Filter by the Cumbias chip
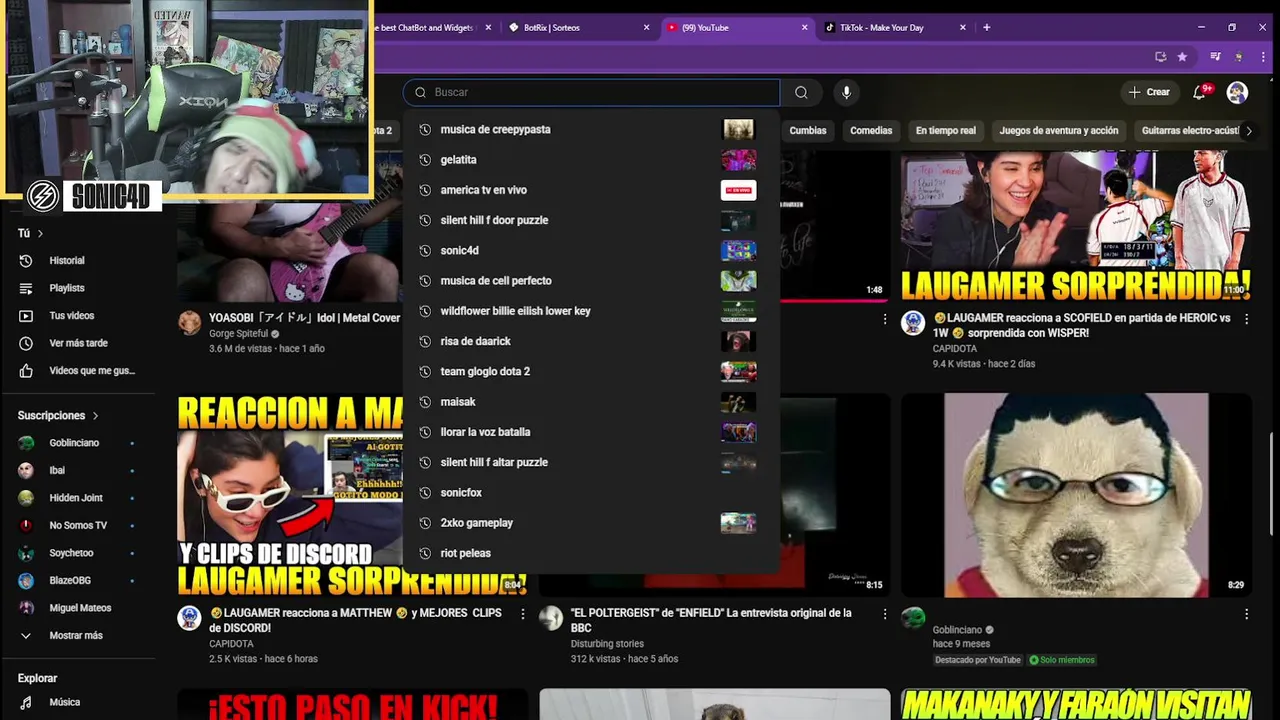 808,130
